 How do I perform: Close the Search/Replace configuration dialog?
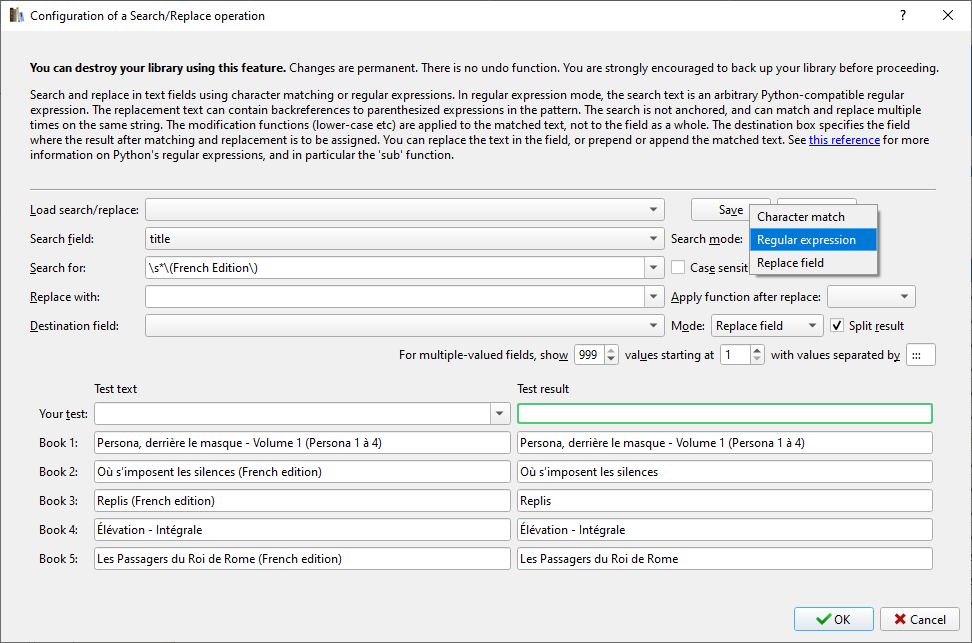tap(948, 16)
